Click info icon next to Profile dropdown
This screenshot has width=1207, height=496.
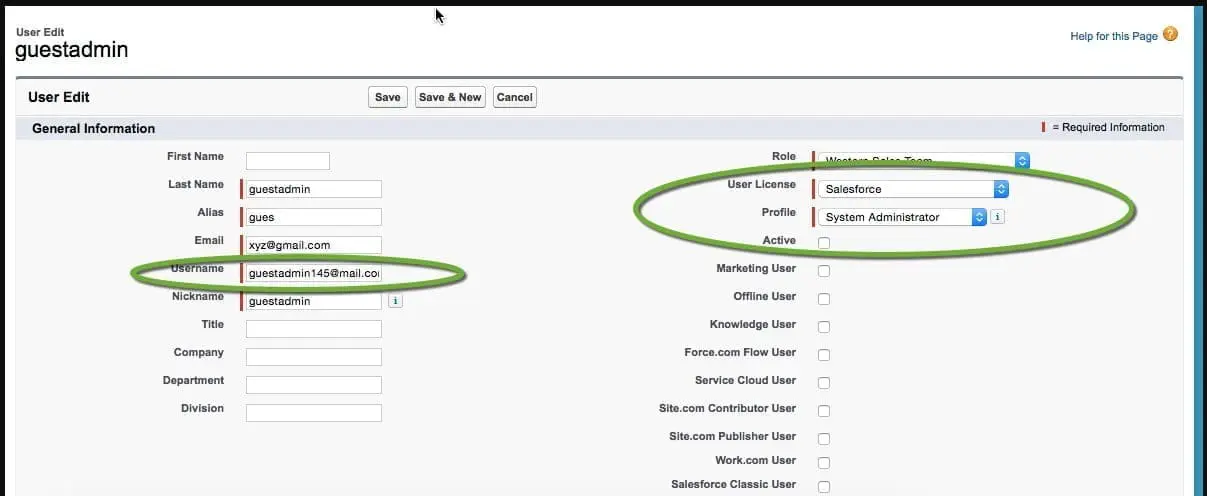click(998, 217)
